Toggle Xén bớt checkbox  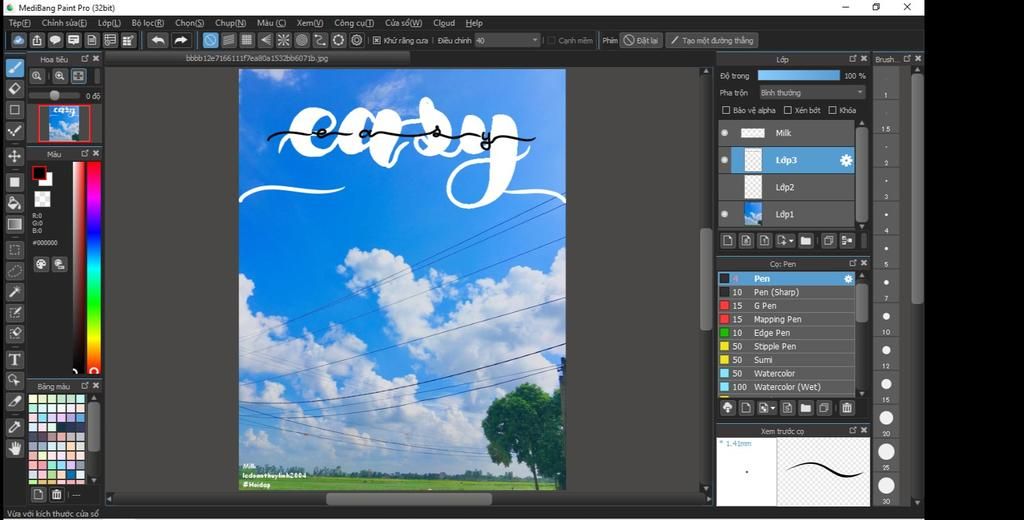coord(788,110)
